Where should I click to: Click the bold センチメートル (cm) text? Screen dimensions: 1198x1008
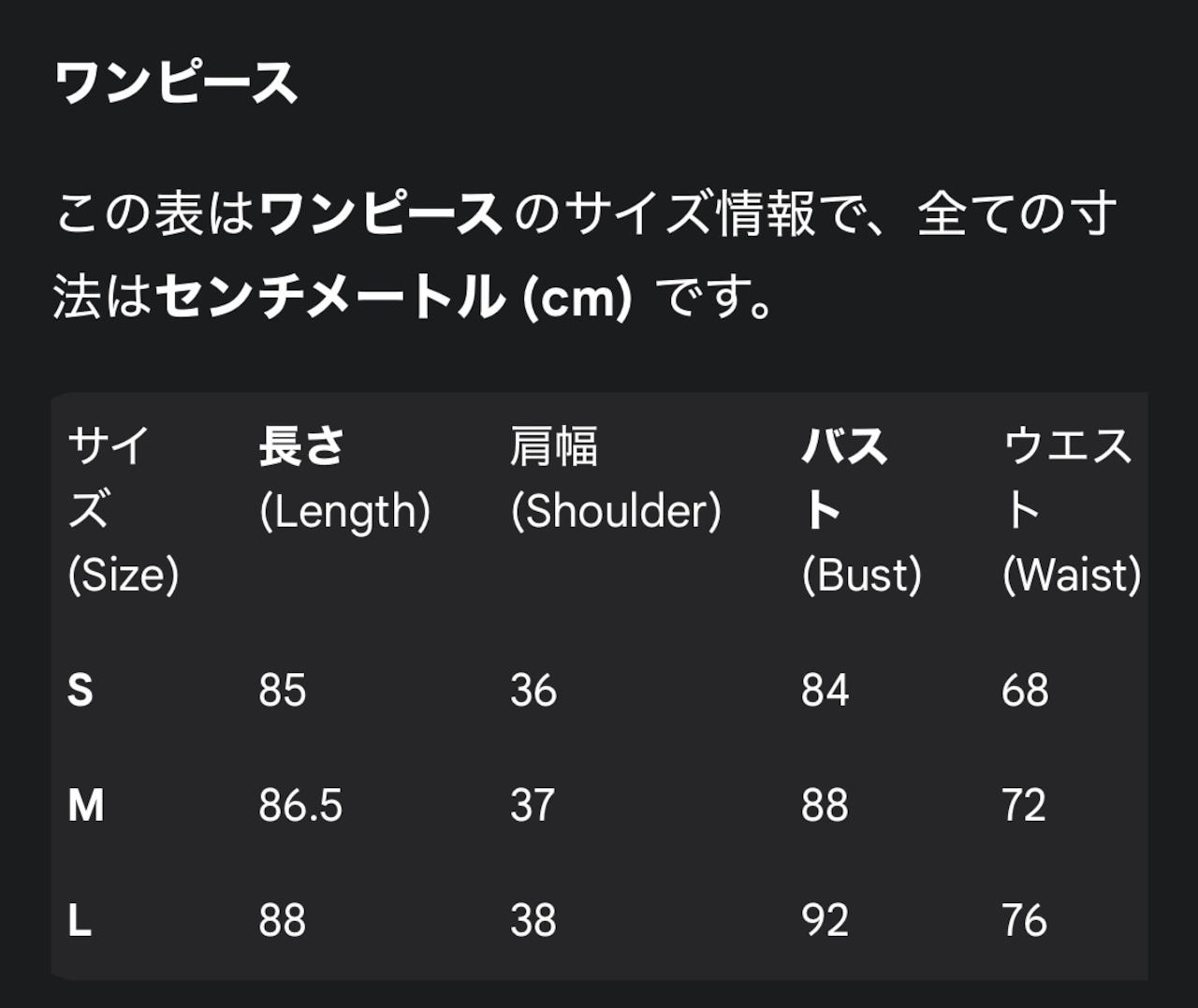click(394, 298)
